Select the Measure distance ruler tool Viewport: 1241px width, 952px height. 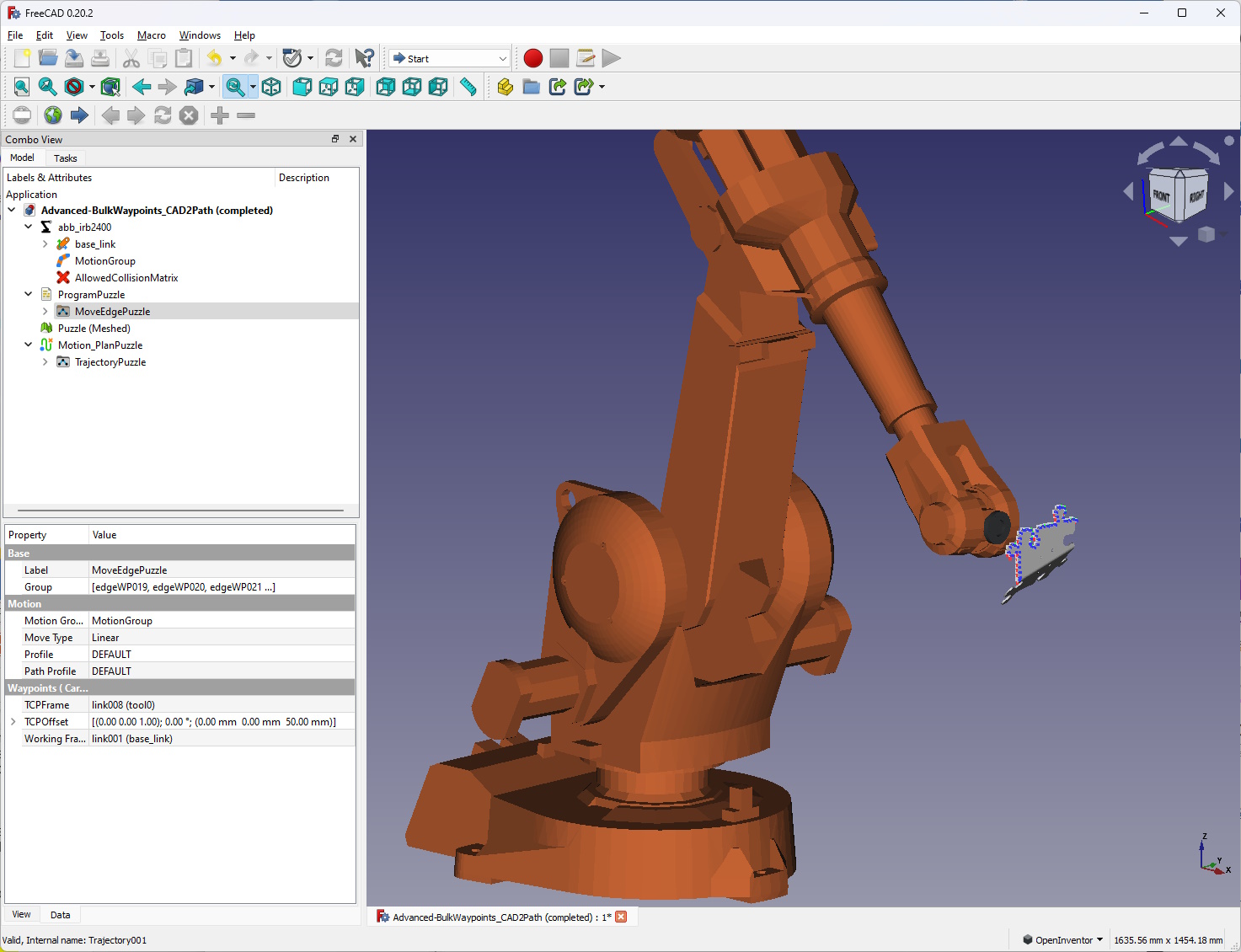pyautogui.click(x=468, y=87)
